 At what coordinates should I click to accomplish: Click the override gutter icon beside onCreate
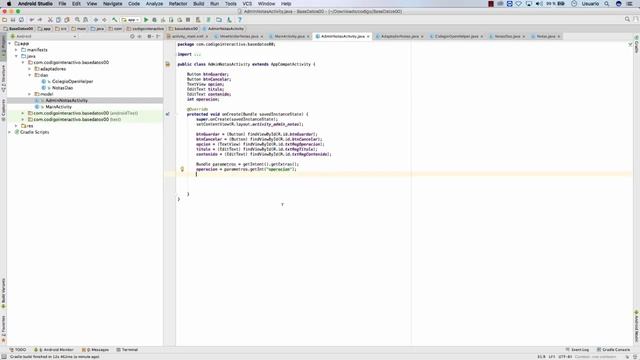168,114
